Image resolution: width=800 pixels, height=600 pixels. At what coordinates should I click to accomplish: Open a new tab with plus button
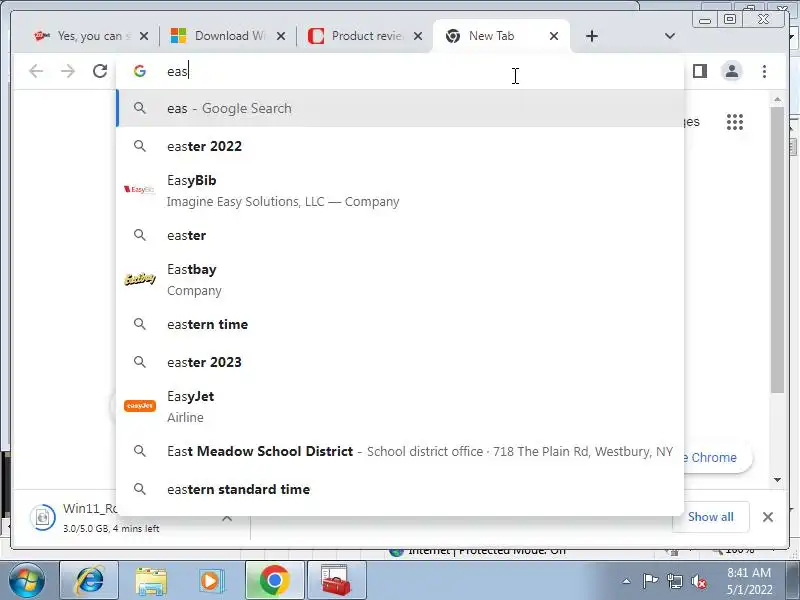[x=592, y=36]
